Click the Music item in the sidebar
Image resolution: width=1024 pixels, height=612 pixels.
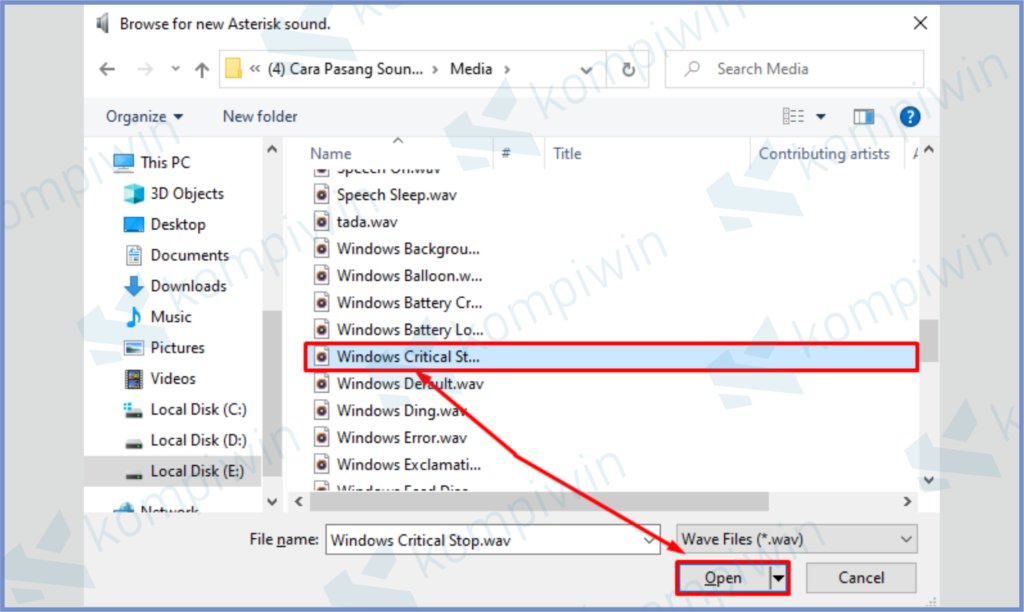174,317
